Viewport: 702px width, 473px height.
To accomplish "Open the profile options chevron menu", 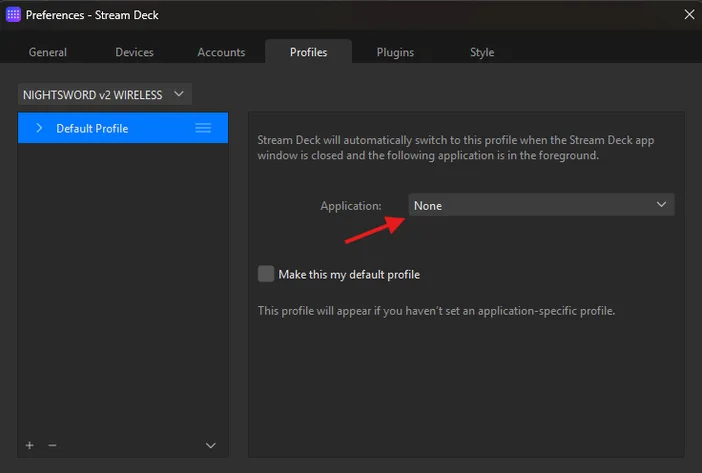I will (x=210, y=446).
